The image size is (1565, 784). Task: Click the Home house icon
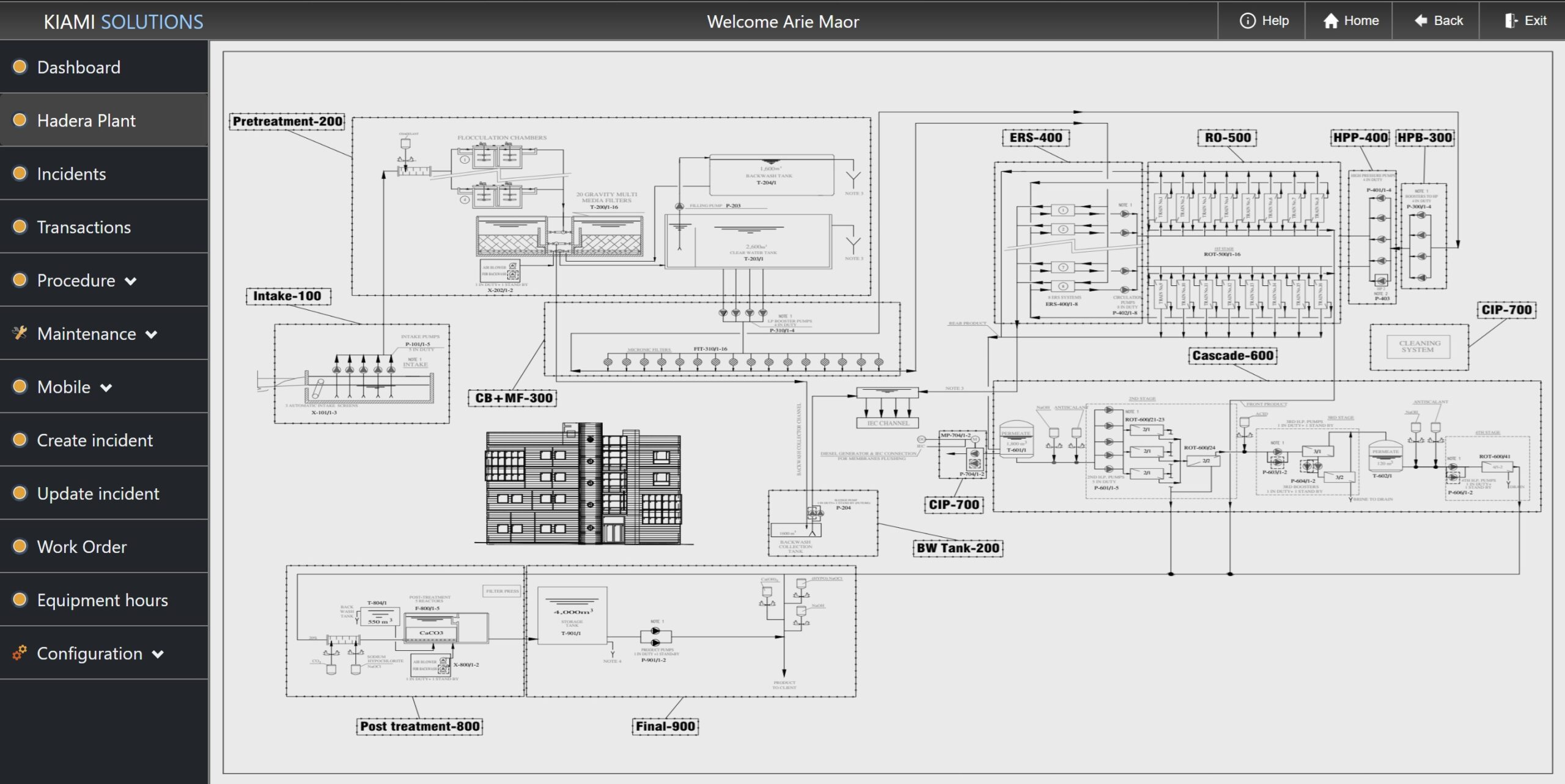coord(1331,21)
